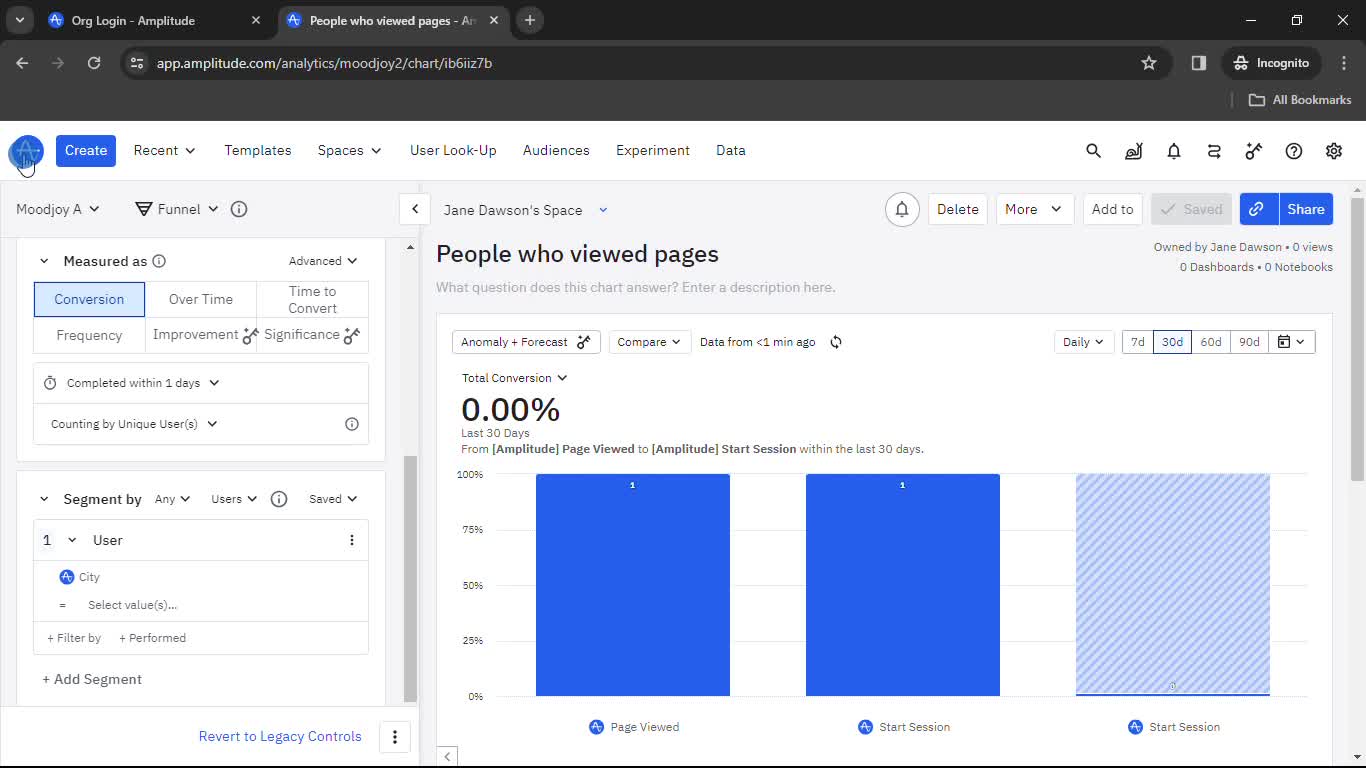Screen dimensions: 1366x768
Task: Bookmark this page with the star icon
Action: point(1149,63)
